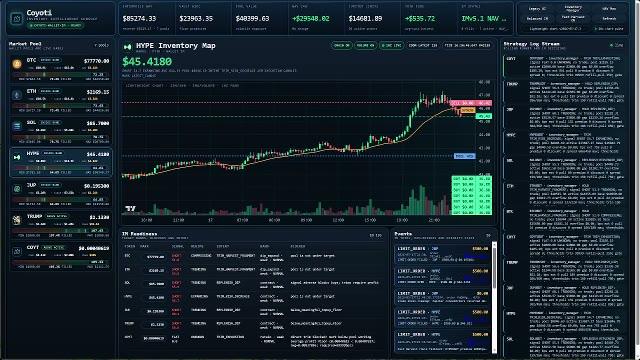640x360 pixels.
Task: Click the red price label on chart axis
Action: 471,103
